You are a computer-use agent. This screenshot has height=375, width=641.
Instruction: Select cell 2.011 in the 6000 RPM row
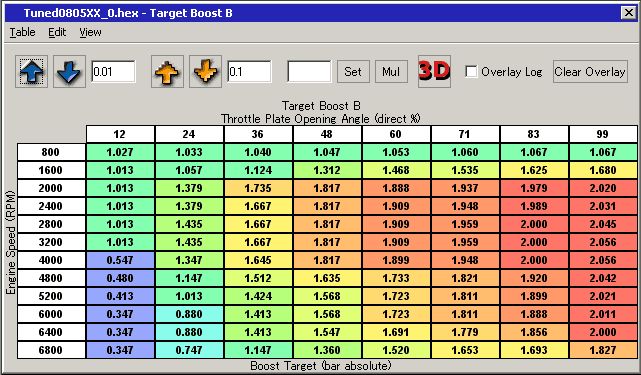pyautogui.click(x=603, y=314)
